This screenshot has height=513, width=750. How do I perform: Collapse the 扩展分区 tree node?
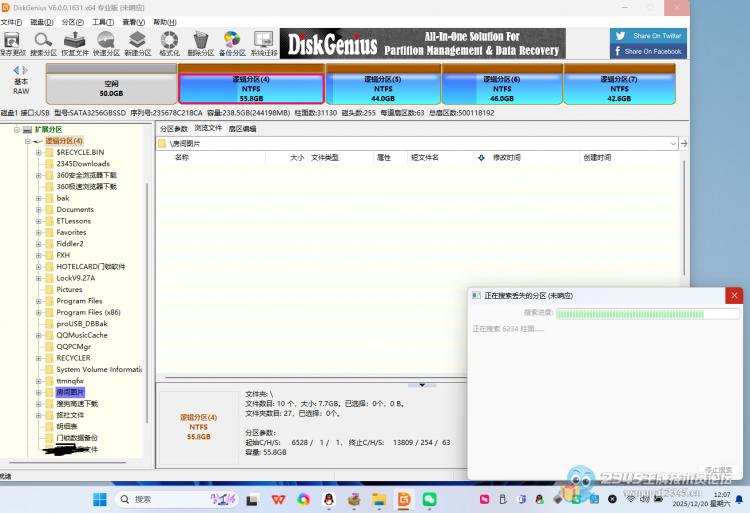tap(17, 129)
